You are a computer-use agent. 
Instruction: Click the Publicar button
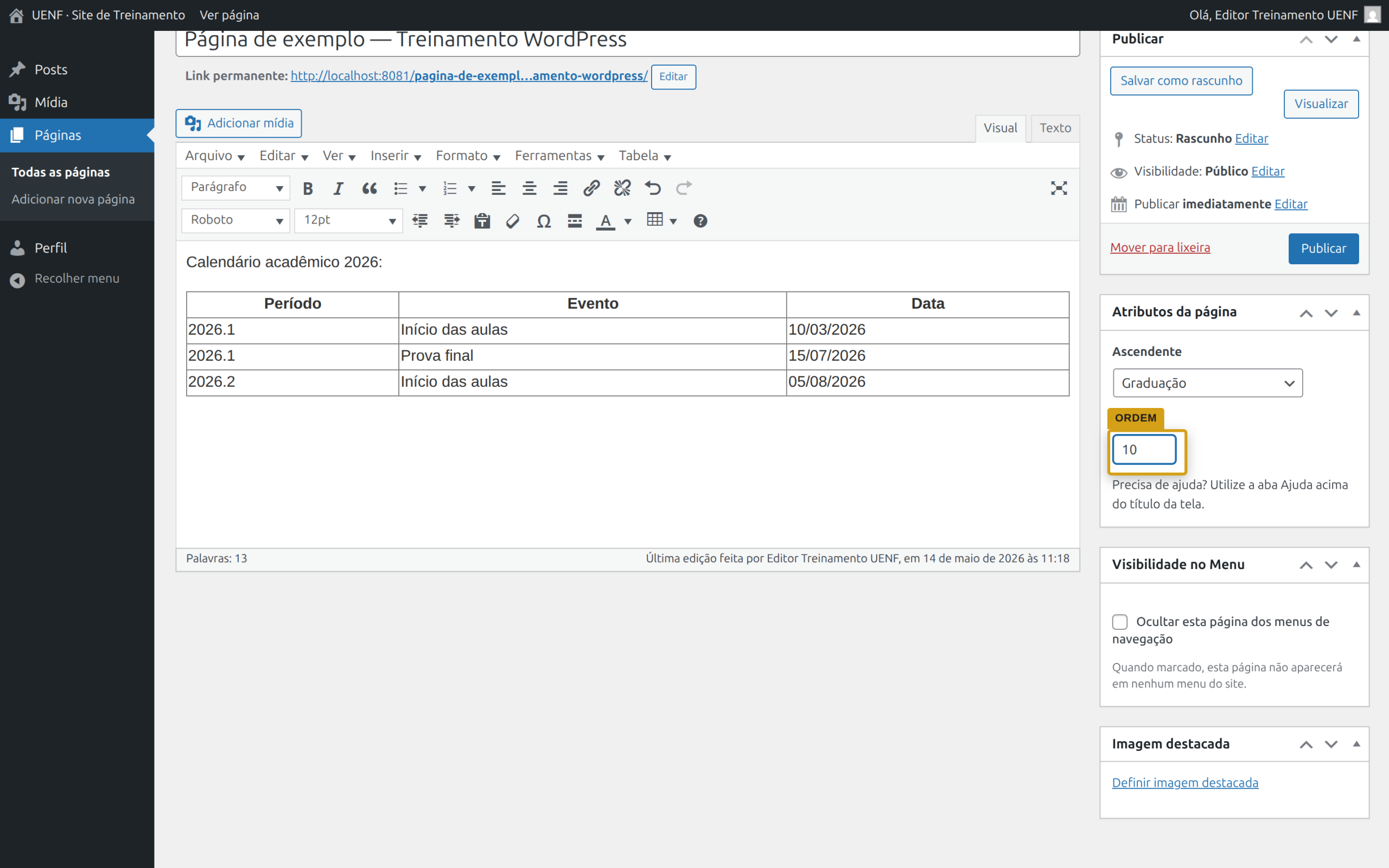1323,248
